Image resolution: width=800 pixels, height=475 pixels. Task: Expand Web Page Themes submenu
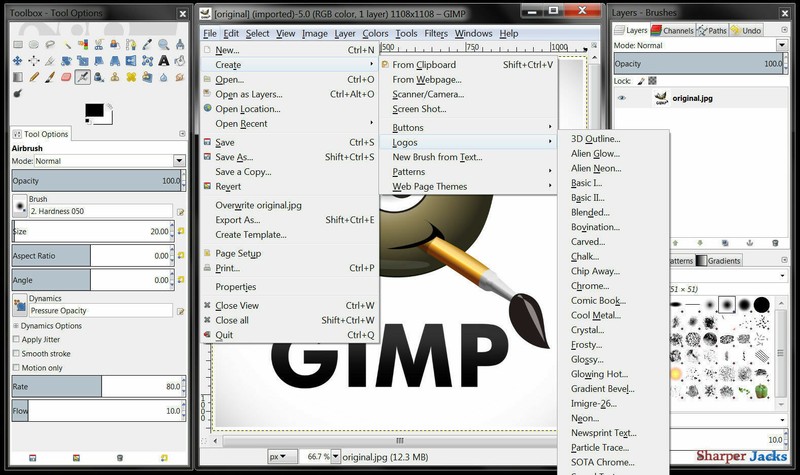click(468, 186)
